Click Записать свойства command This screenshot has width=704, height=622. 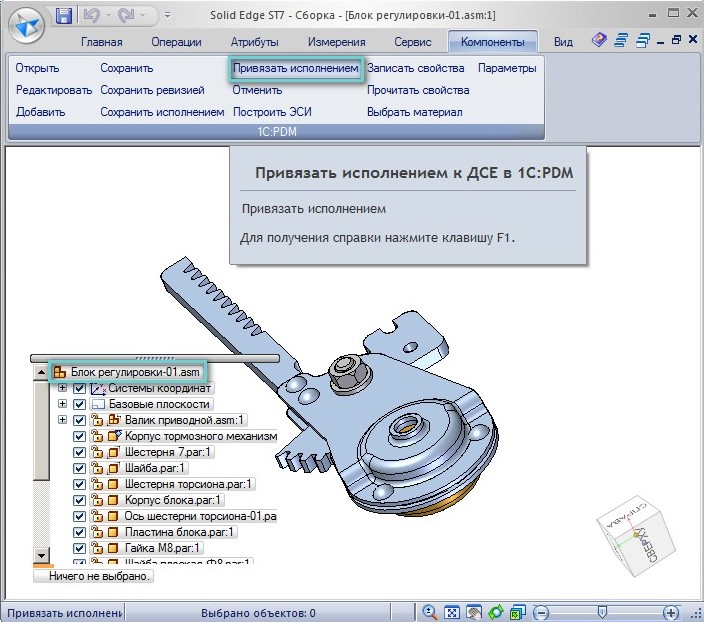coord(416,68)
